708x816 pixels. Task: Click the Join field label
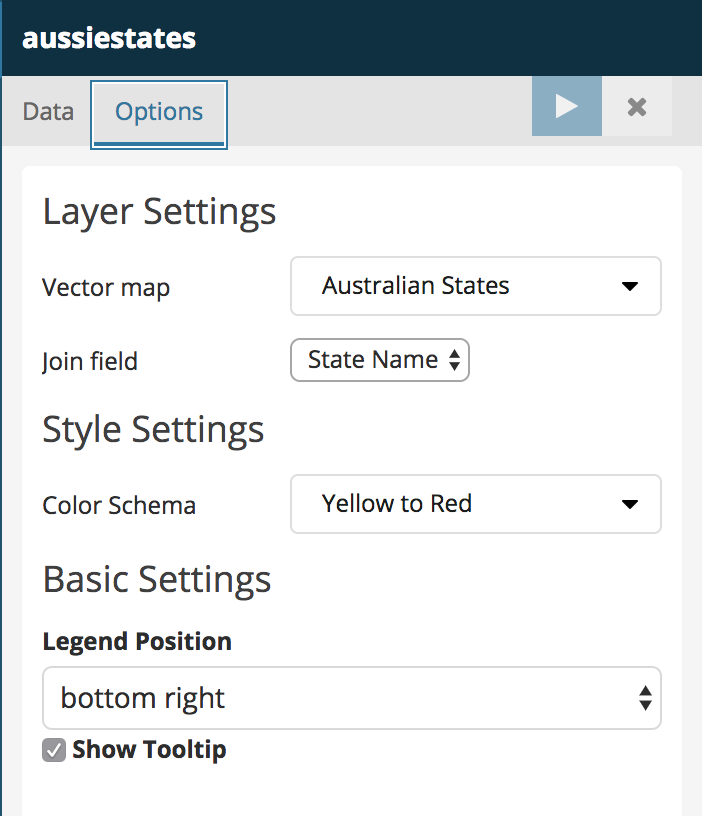click(x=90, y=361)
